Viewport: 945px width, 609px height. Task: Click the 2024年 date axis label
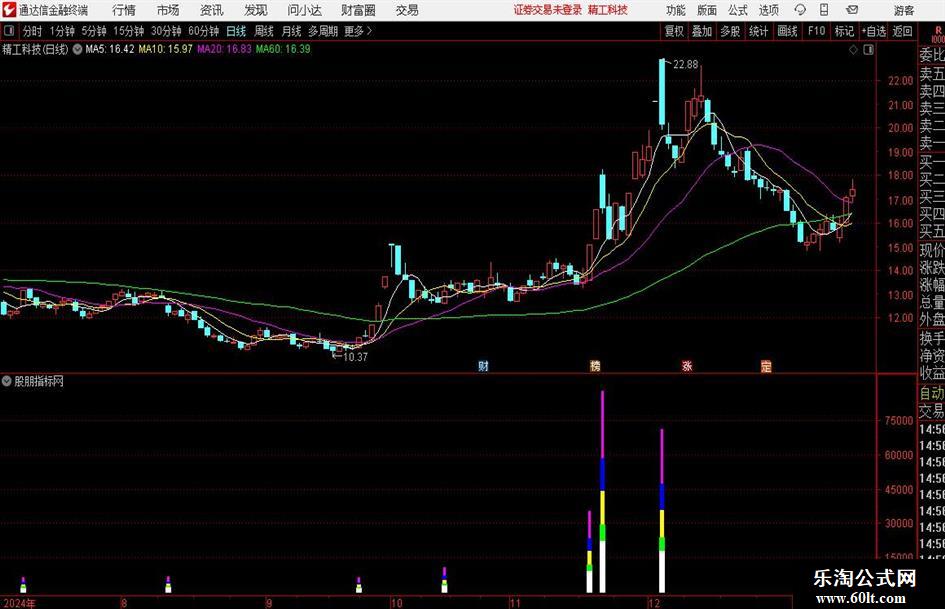tap(19, 603)
